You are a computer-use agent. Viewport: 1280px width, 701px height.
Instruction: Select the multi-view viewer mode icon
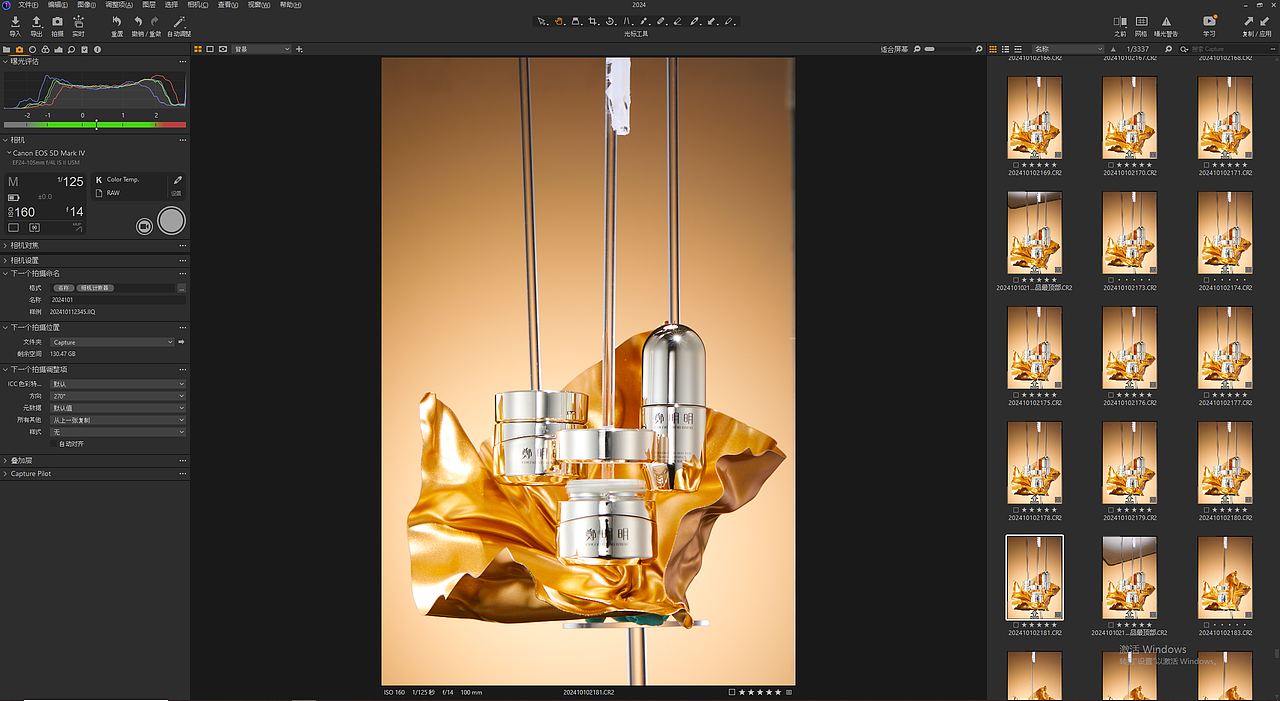click(x=197, y=49)
